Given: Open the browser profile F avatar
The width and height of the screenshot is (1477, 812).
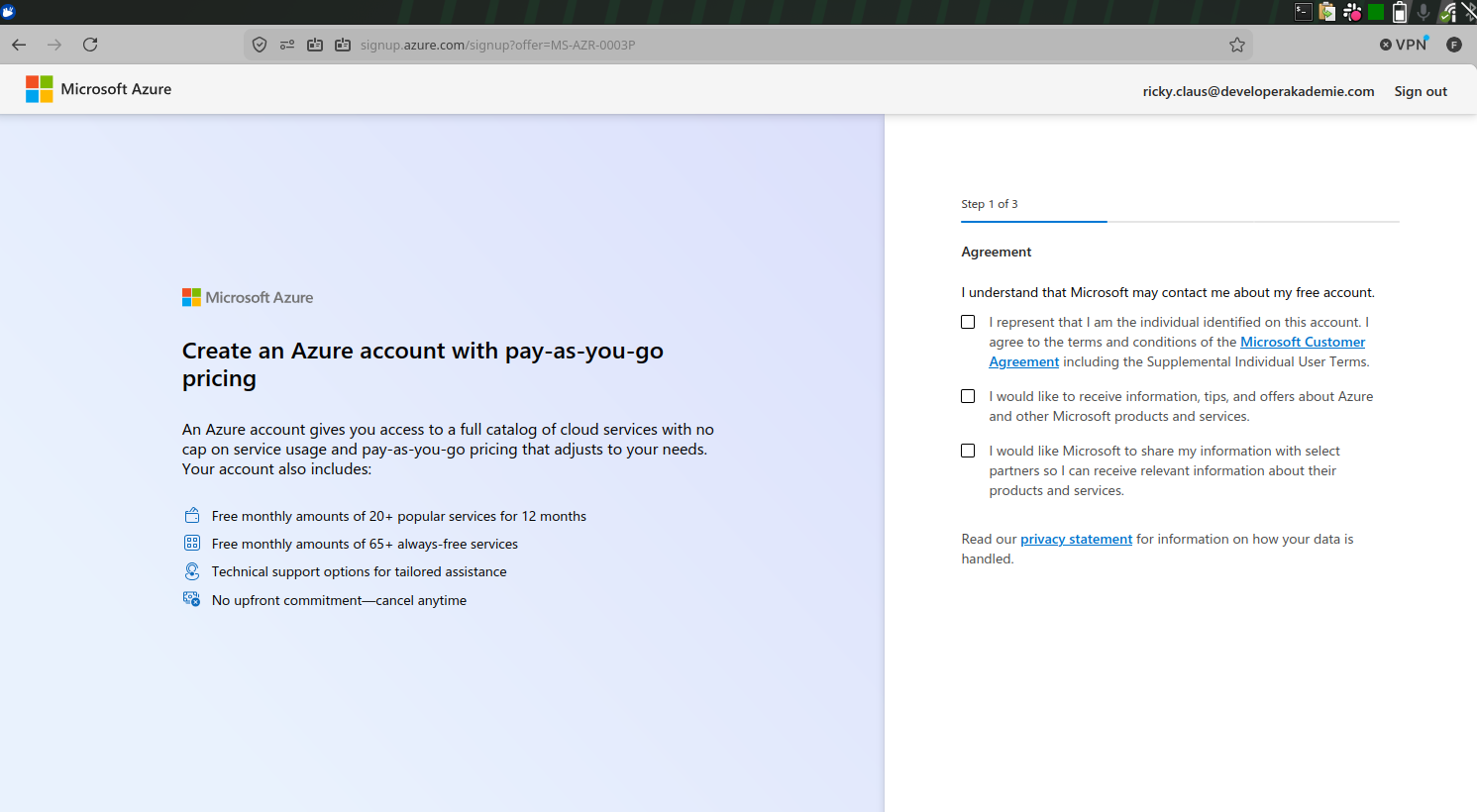Looking at the screenshot, I should pos(1454,45).
